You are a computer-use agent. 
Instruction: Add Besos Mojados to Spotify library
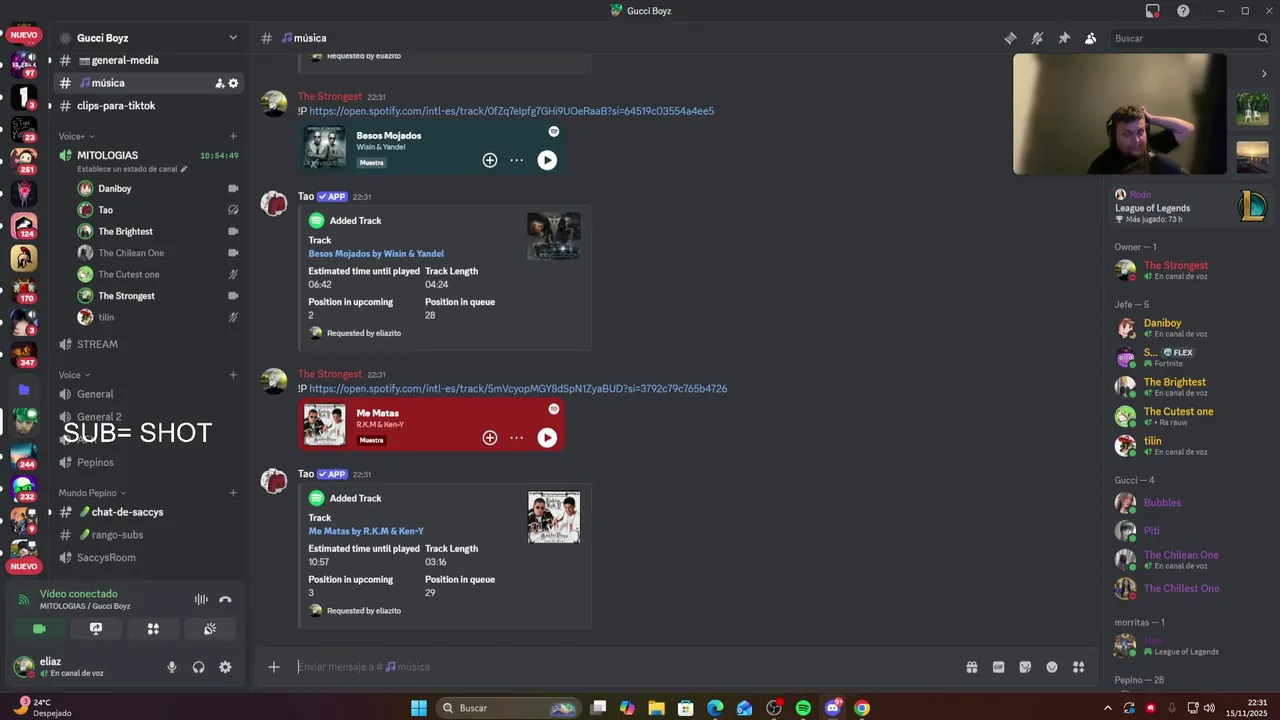490,160
